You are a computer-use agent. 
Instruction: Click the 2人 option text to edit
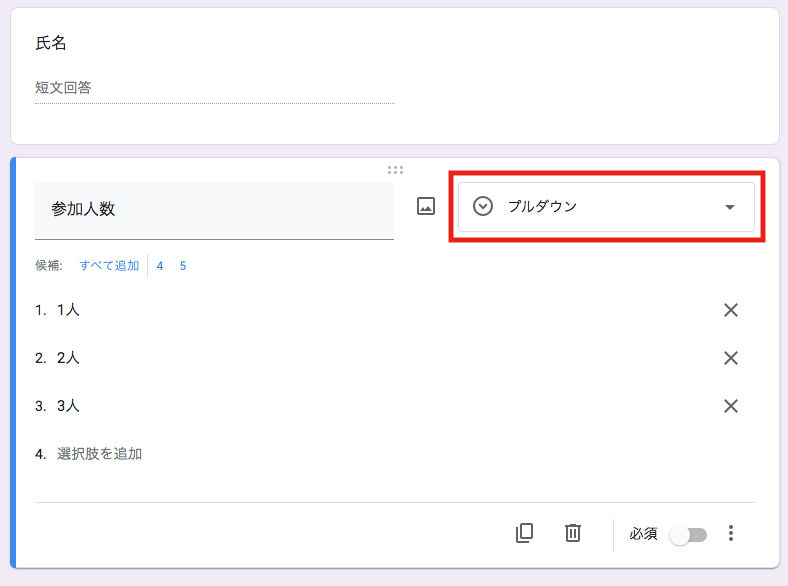coord(69,358)
